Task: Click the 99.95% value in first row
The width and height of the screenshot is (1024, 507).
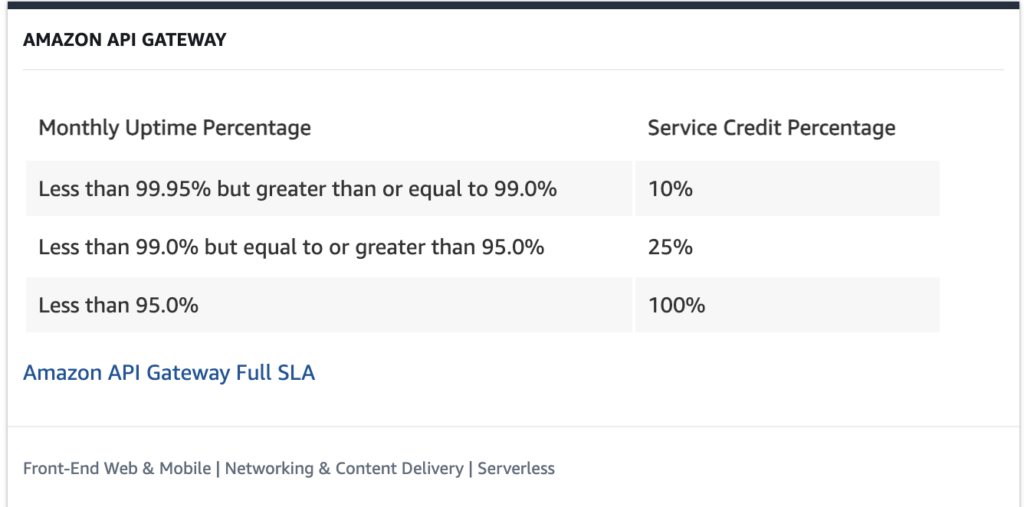Action: pyautogui.click(x=171, y=188)
